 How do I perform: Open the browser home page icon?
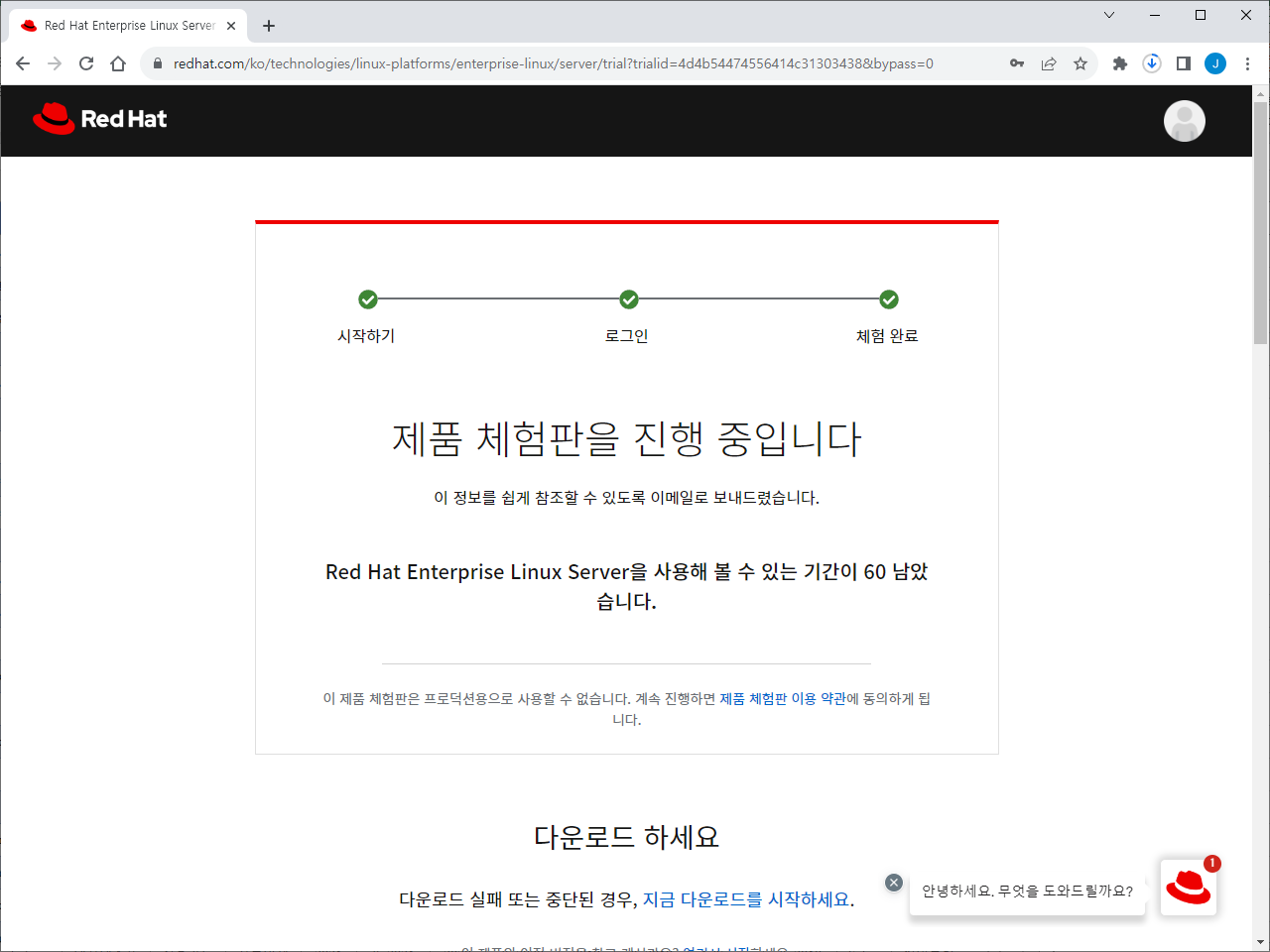[x=118, y=63]
